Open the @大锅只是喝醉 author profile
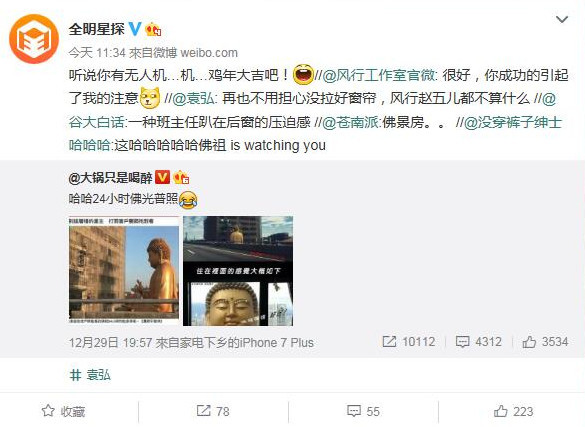Image resolution: width=585 pixels, height=427 pixels. [110, 178]
